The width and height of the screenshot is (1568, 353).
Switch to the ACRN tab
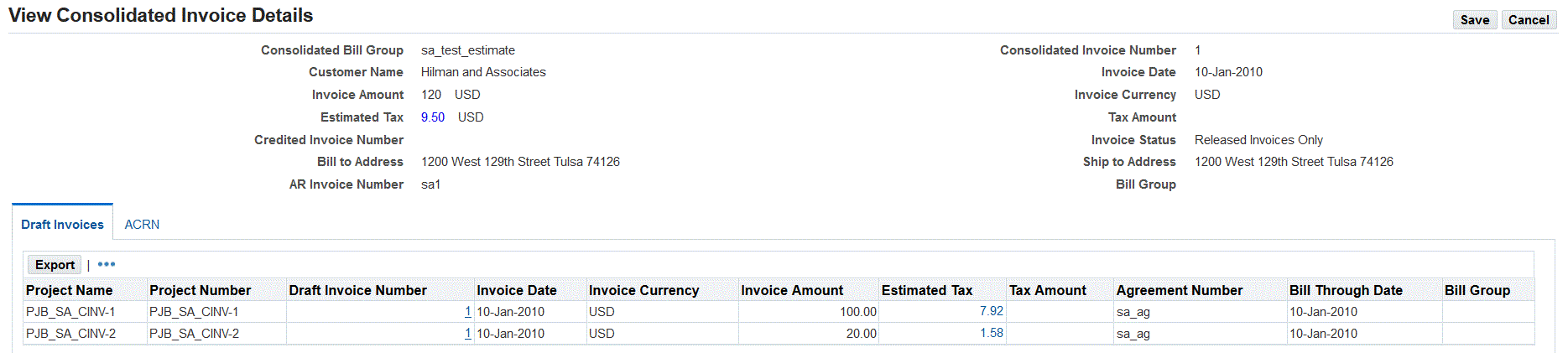142,225
